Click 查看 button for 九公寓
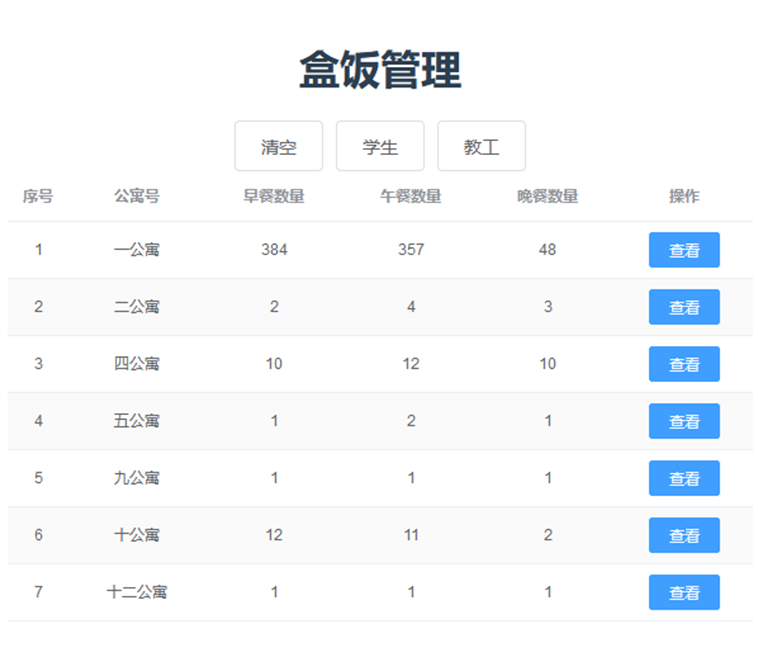Screen dimensions: 758x657 coord(684,478)
